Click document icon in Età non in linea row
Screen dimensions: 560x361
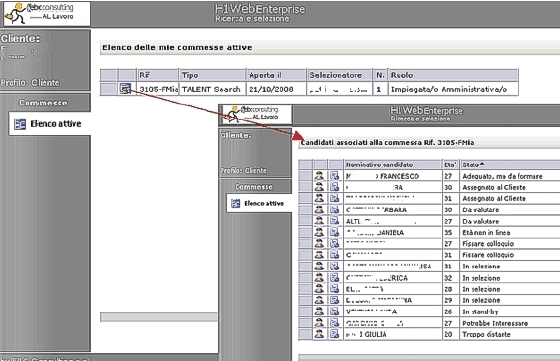334,232
